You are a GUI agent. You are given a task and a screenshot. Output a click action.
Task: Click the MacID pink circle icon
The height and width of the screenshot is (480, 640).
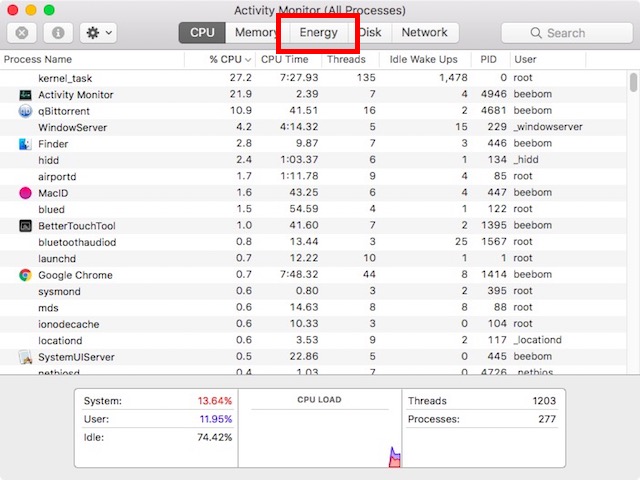[x=25, y=193]
